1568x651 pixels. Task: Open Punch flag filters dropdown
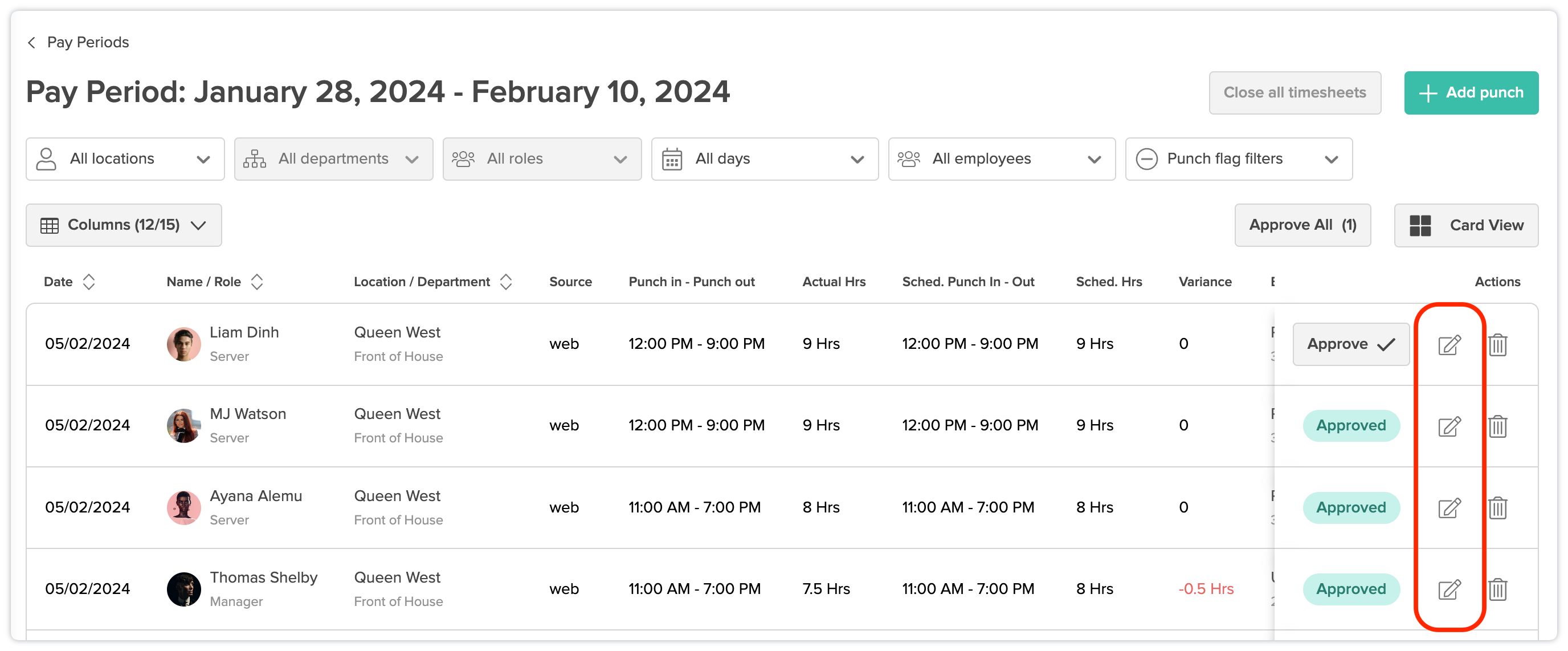(x=1238, y=159)
